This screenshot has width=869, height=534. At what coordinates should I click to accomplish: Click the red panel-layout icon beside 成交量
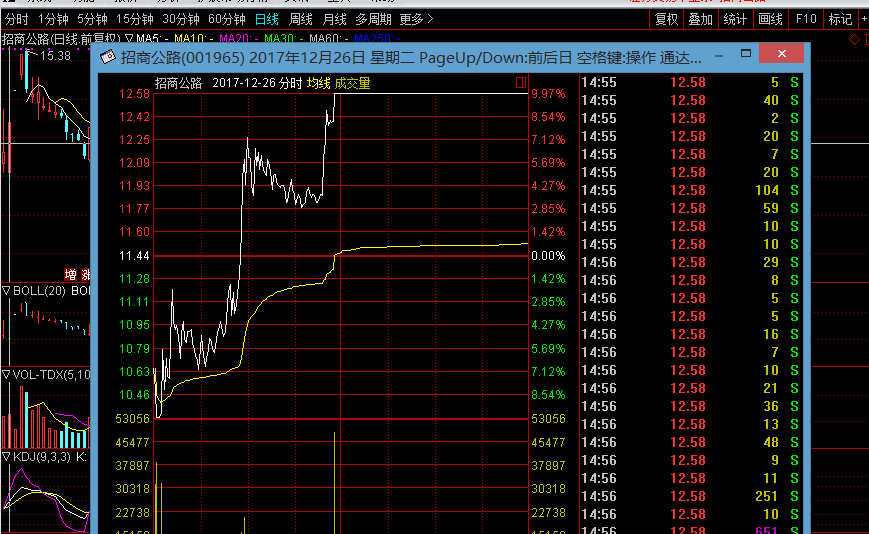[x=520, y=83]
